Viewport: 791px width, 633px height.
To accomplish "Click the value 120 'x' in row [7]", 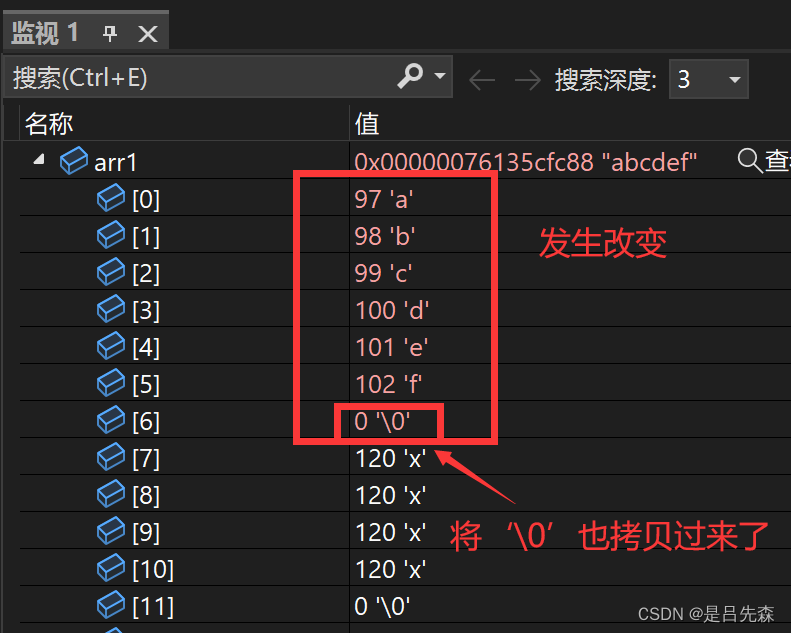I will tap(390, 458).
